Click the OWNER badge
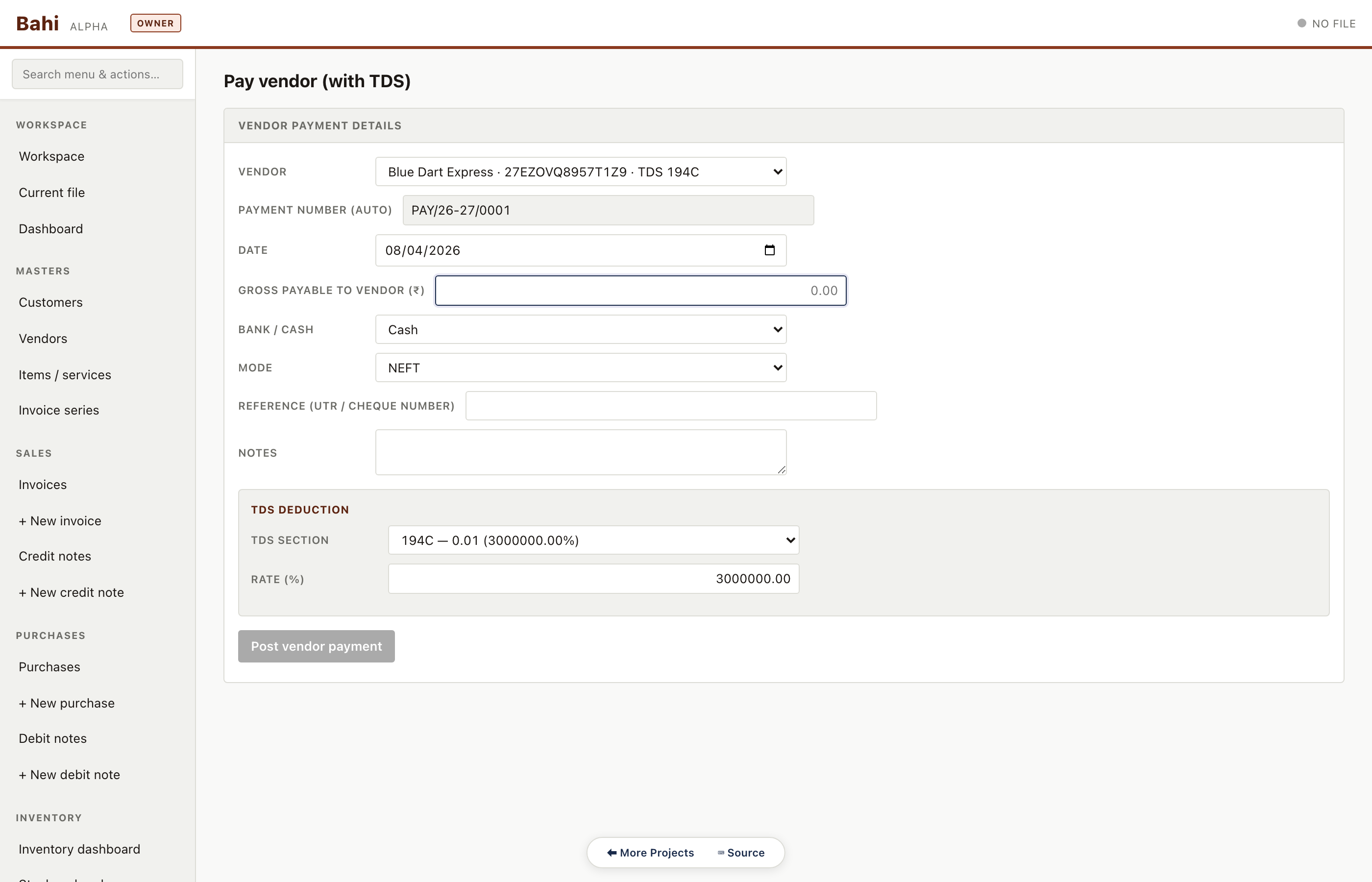Image resolution: width=1372 pixels, height=882 pixels. [155, 23]
